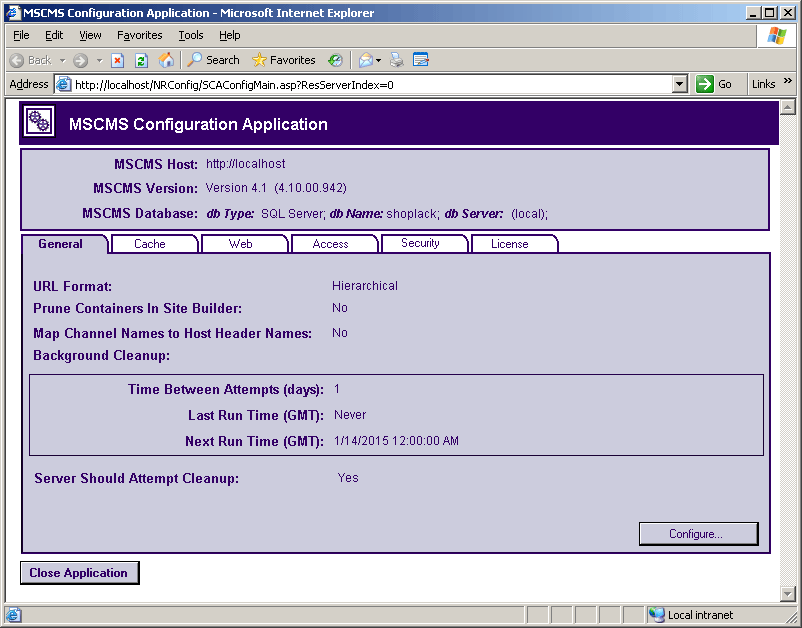
Task: Refresh the page using the toolbar icon
Action: [142, 60]
